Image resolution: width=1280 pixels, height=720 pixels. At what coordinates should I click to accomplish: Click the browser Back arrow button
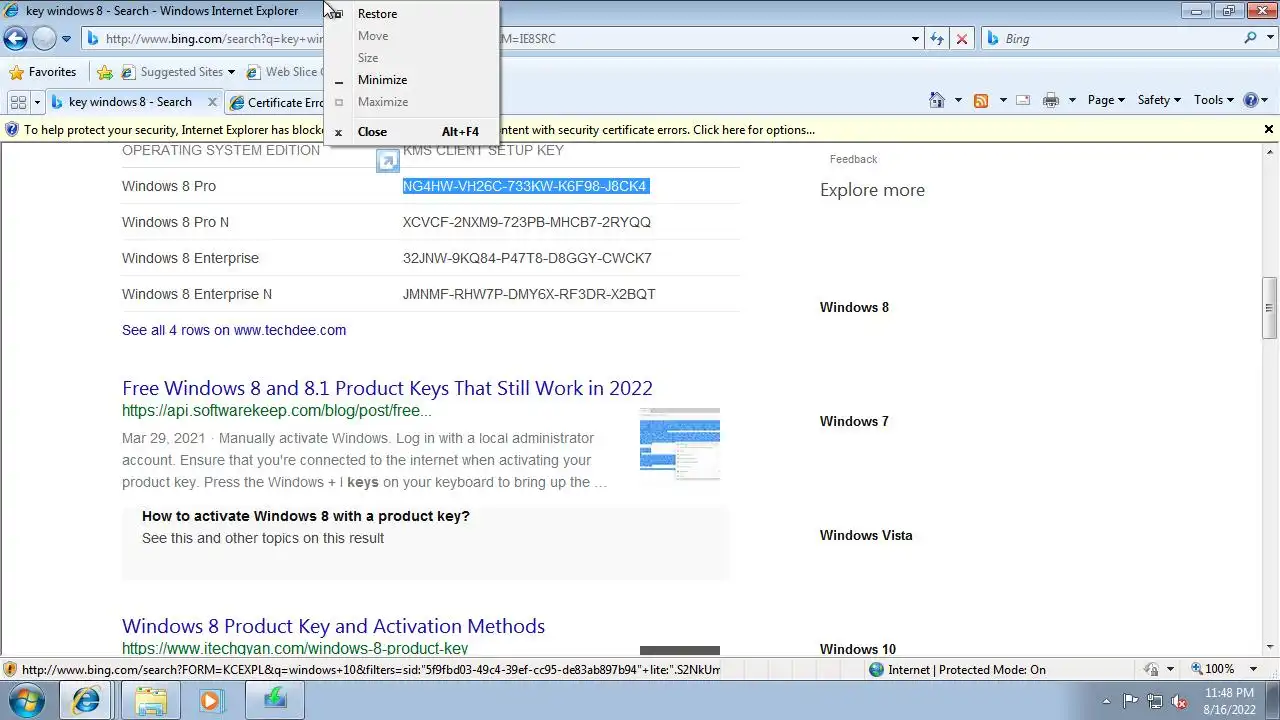[15, 39]
